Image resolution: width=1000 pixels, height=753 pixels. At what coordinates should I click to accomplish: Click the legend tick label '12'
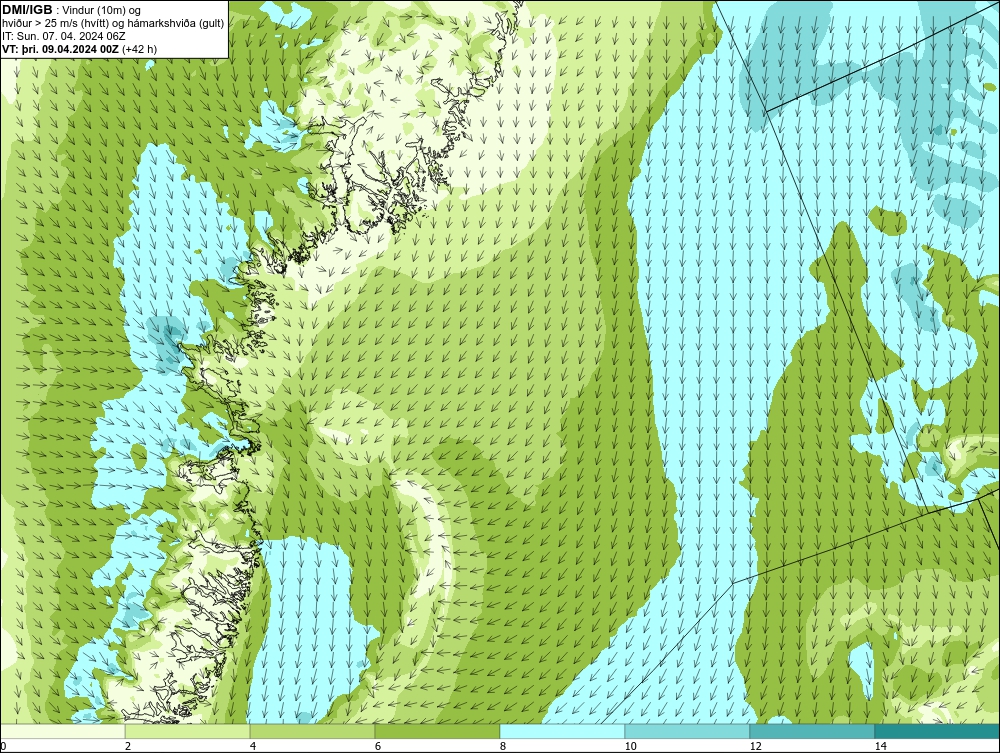coord(756,746)
